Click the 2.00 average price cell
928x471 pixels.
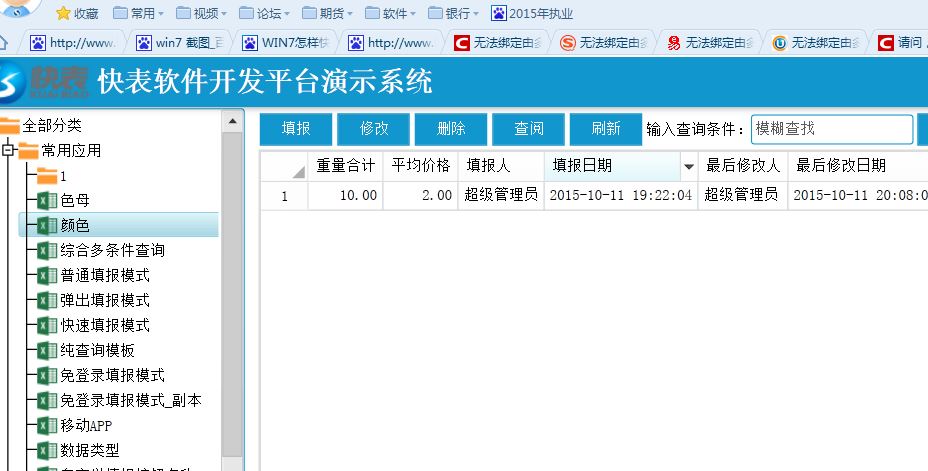[421, 196]
